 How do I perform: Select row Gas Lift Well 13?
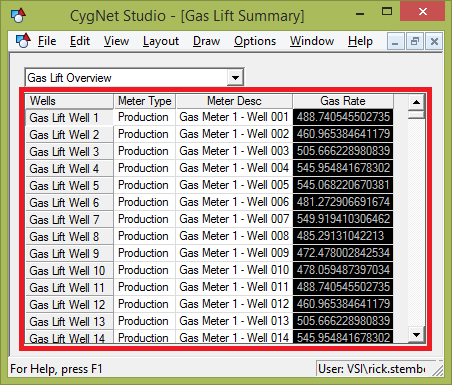(x=69, y=322)
